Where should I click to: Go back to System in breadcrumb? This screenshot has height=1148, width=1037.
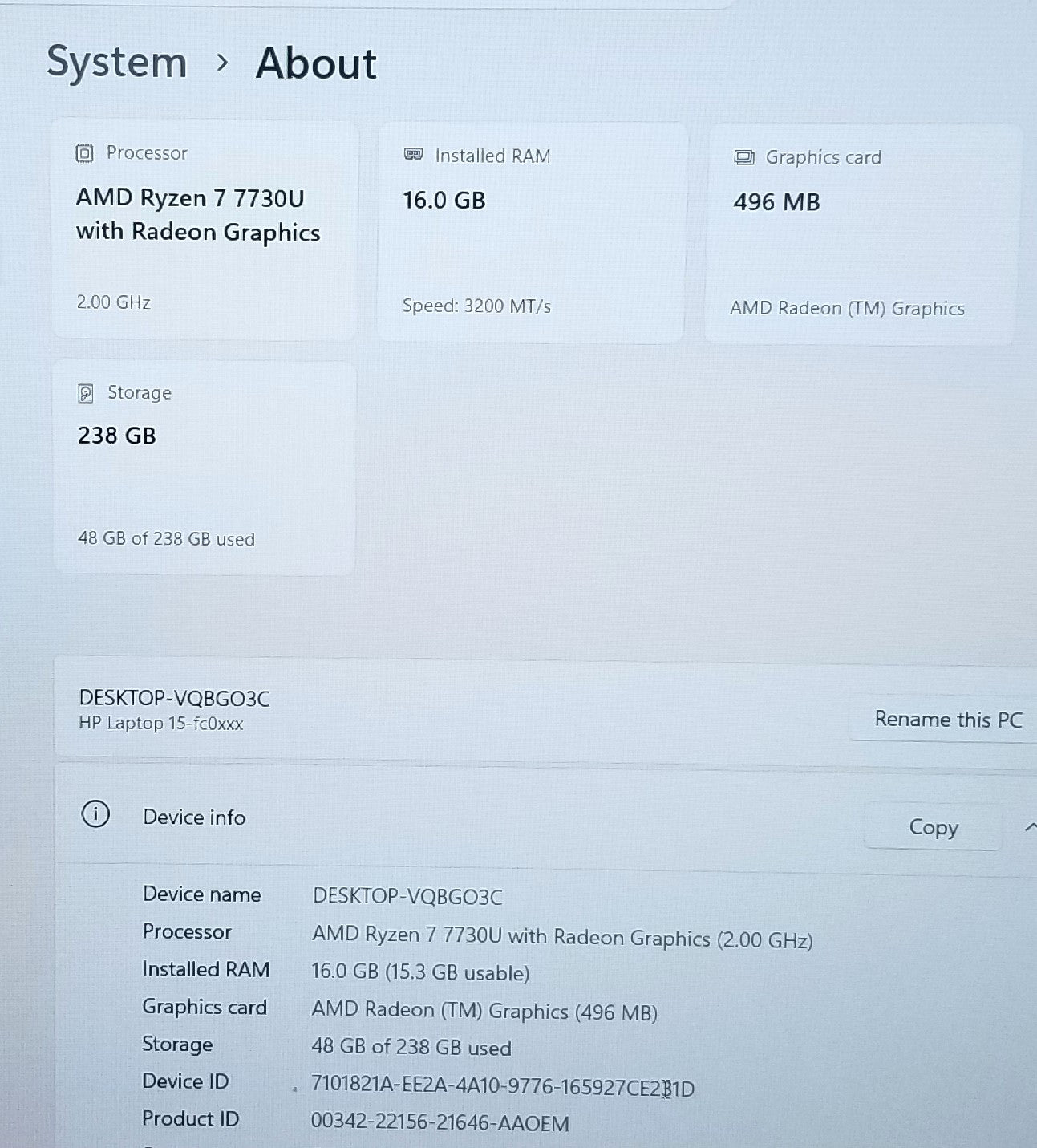(x=116, y=62)
